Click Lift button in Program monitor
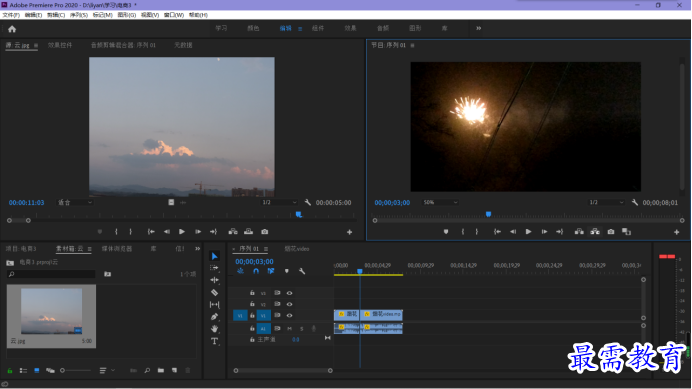The image size is (692, 389). click(x=579, y=232)
